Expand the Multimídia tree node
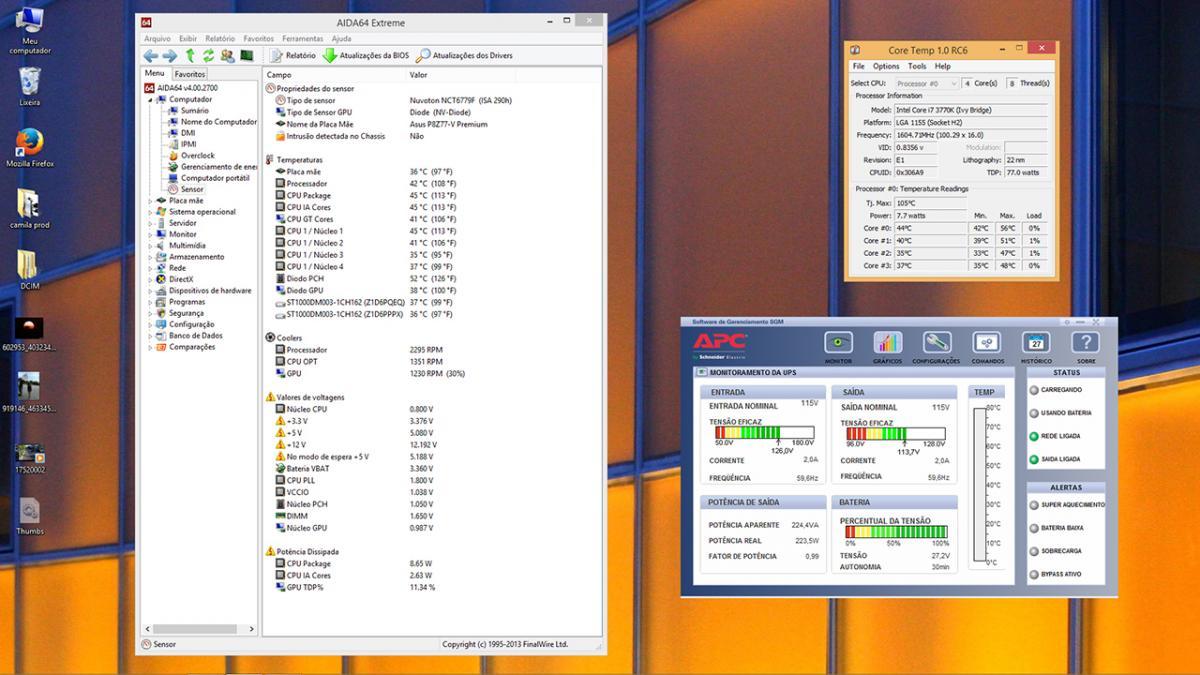 151,245
